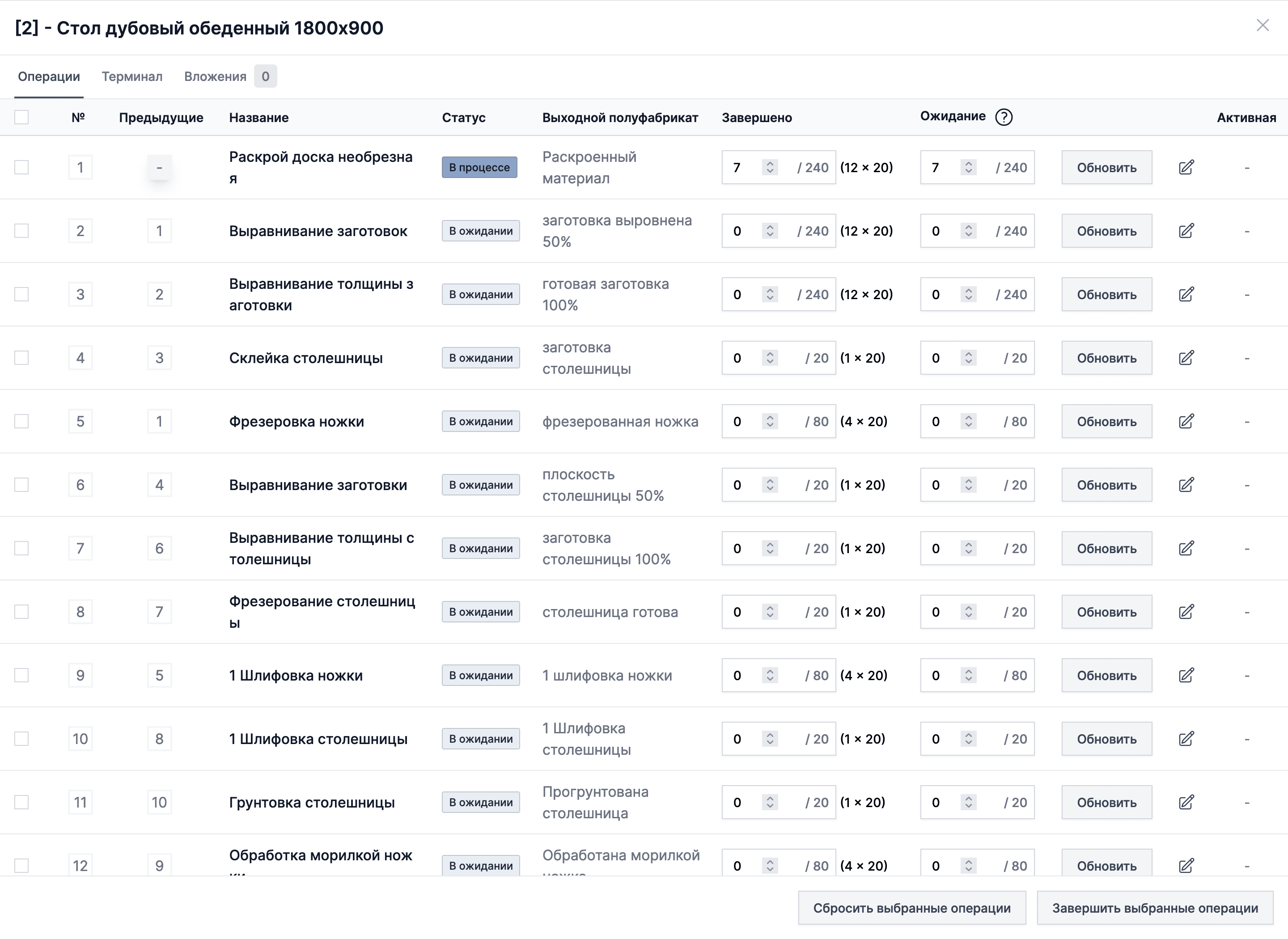The width and height of the screenshot is (1288, 939).
Task: Click pencil icon for 1 Шлифовка ножки
Action: pos(1187,675)
